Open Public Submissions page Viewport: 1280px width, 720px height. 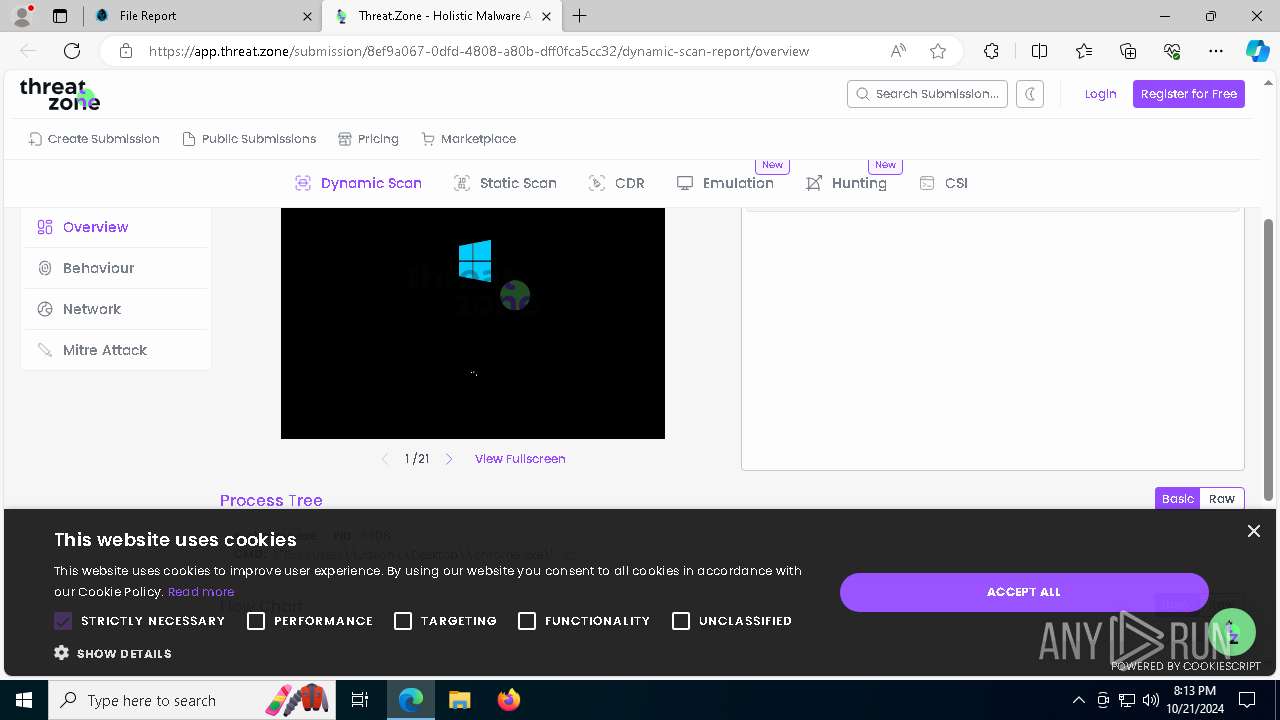pyautogui.click(x=249, y=139)
